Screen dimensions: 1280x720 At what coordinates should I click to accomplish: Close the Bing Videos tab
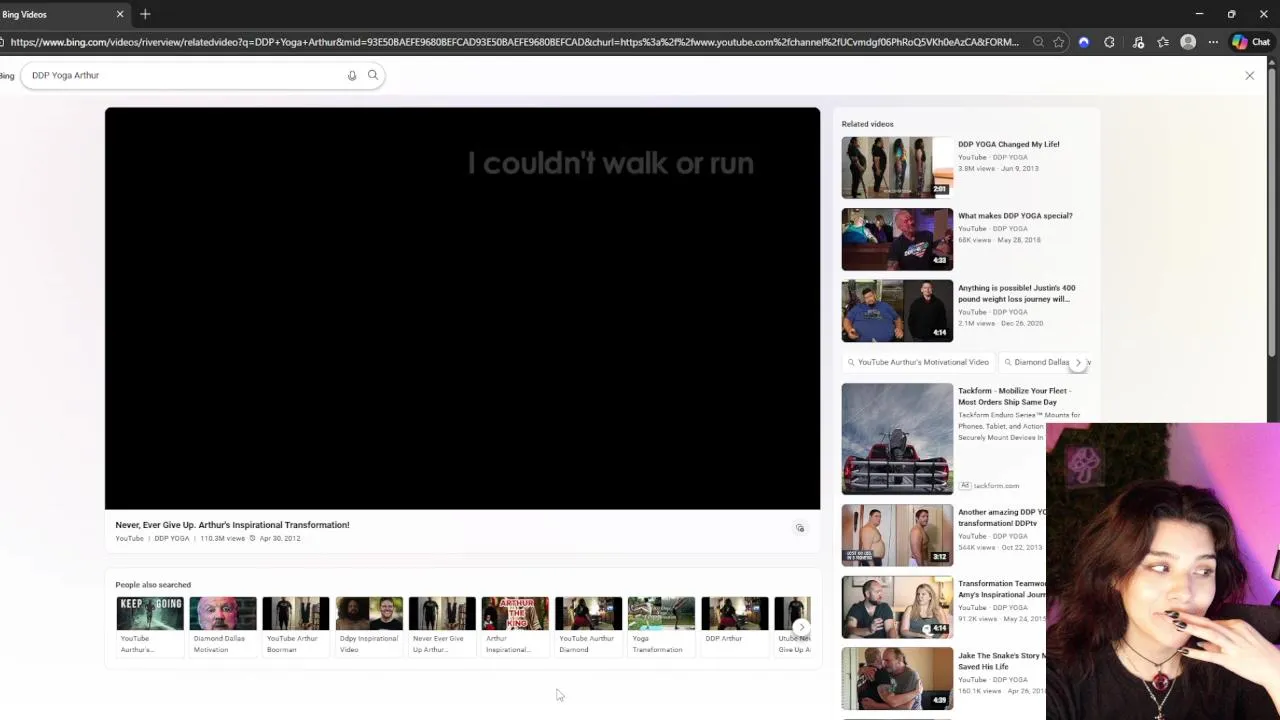[x=120, y=14]
